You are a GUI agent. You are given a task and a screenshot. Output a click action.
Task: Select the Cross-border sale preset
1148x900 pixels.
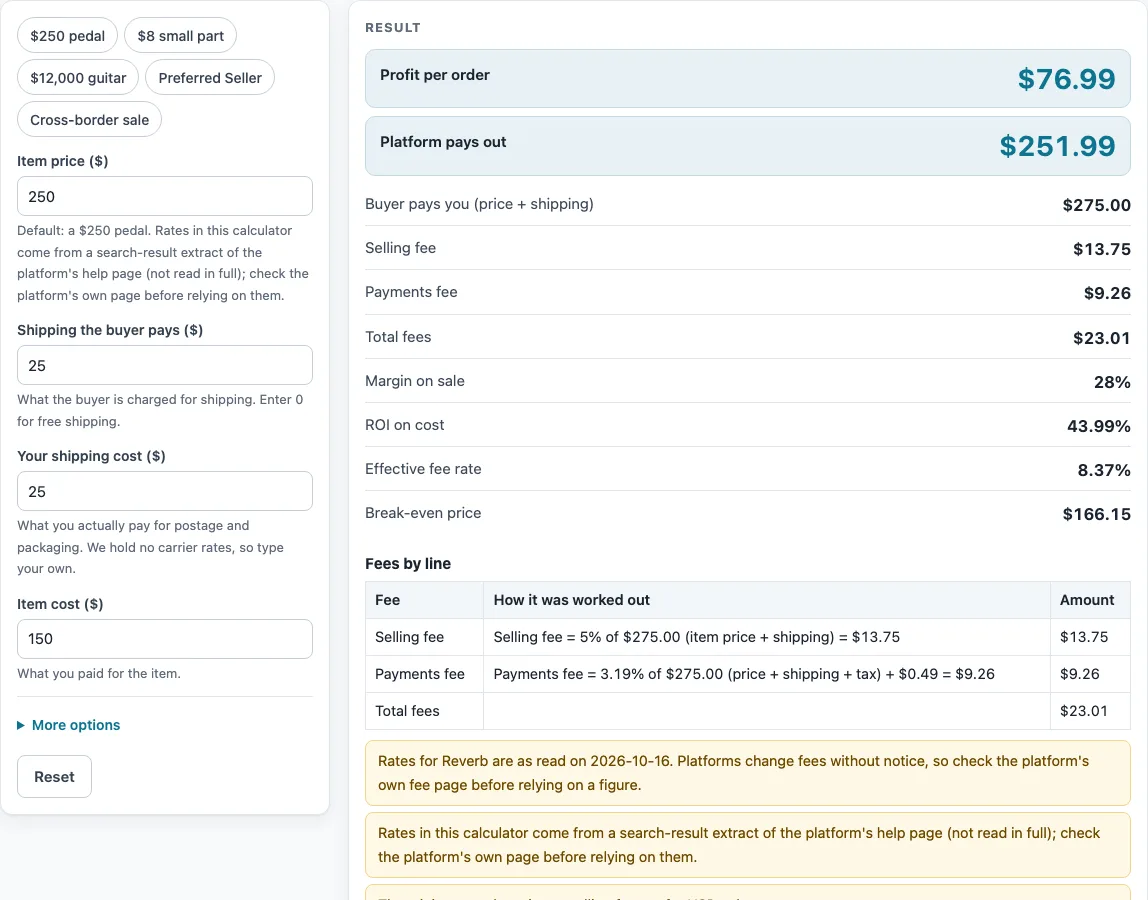[x=89, y=119]
